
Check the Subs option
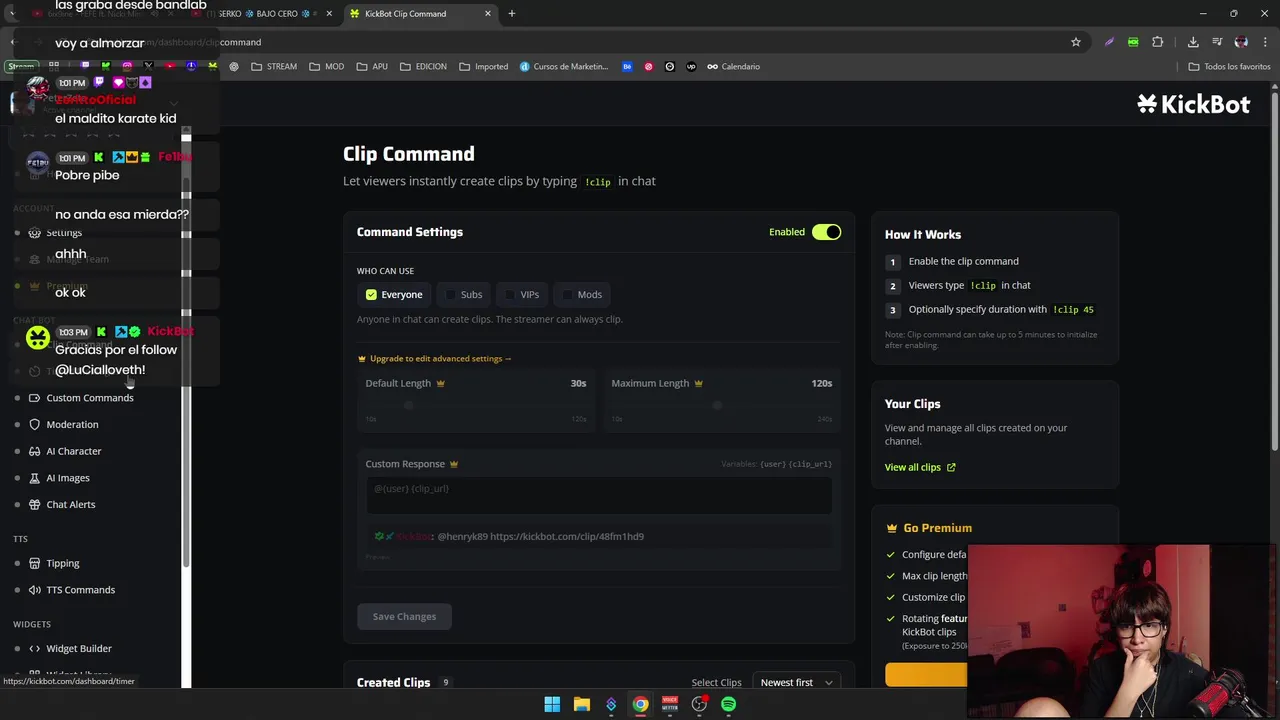[464, 294]
